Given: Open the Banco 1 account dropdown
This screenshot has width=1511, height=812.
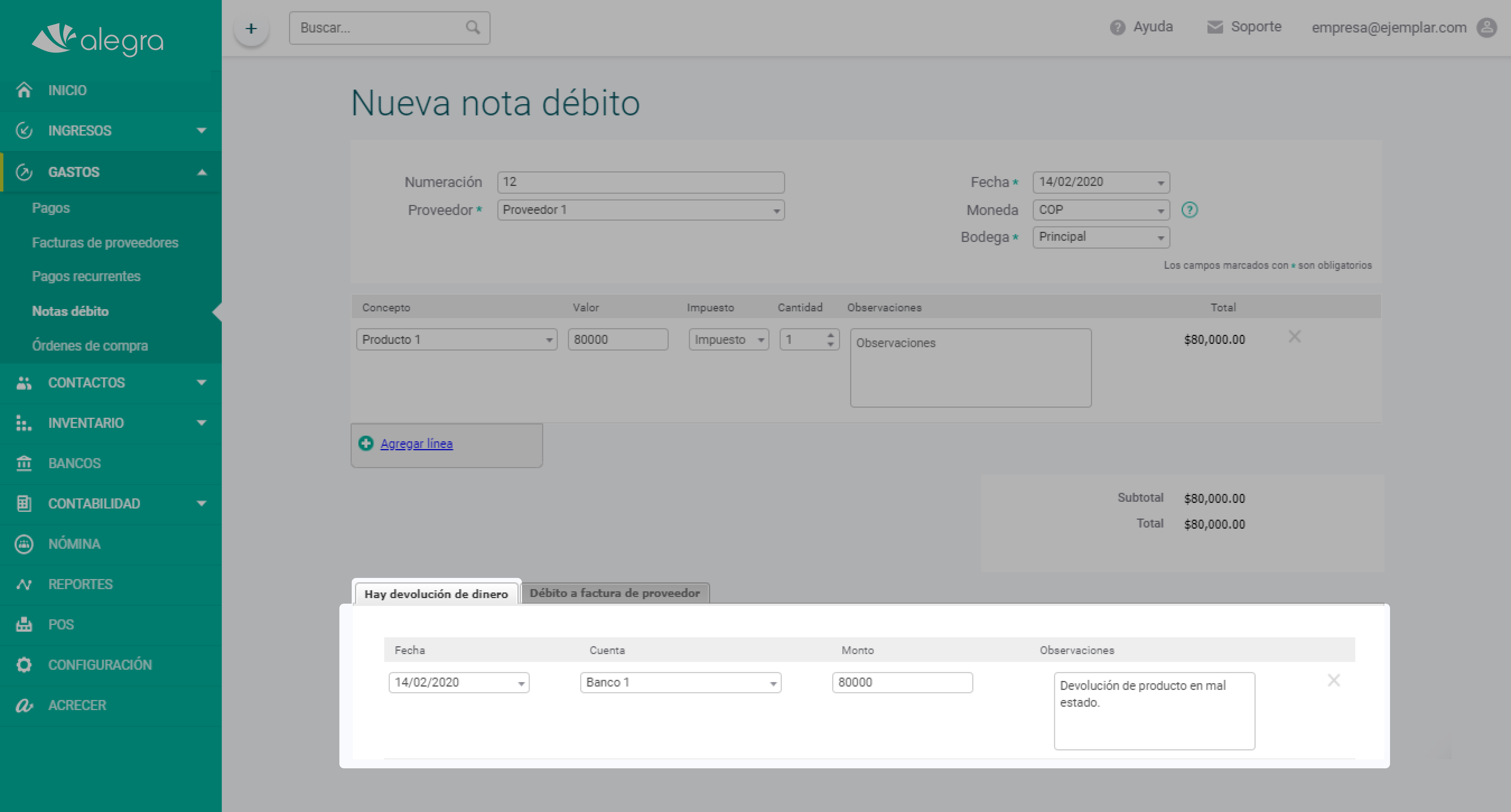Looking at the screenshot, I should [x=680, y=682].
